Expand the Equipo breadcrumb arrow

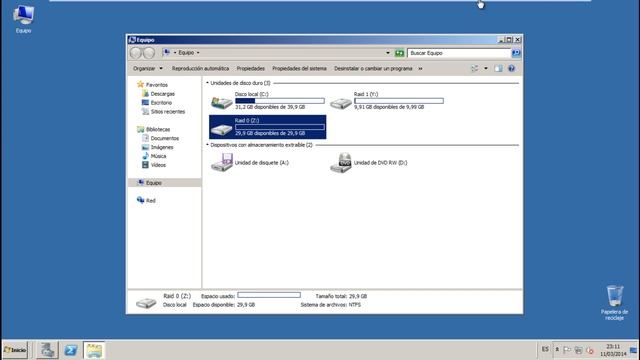click(x=198, y=53)
